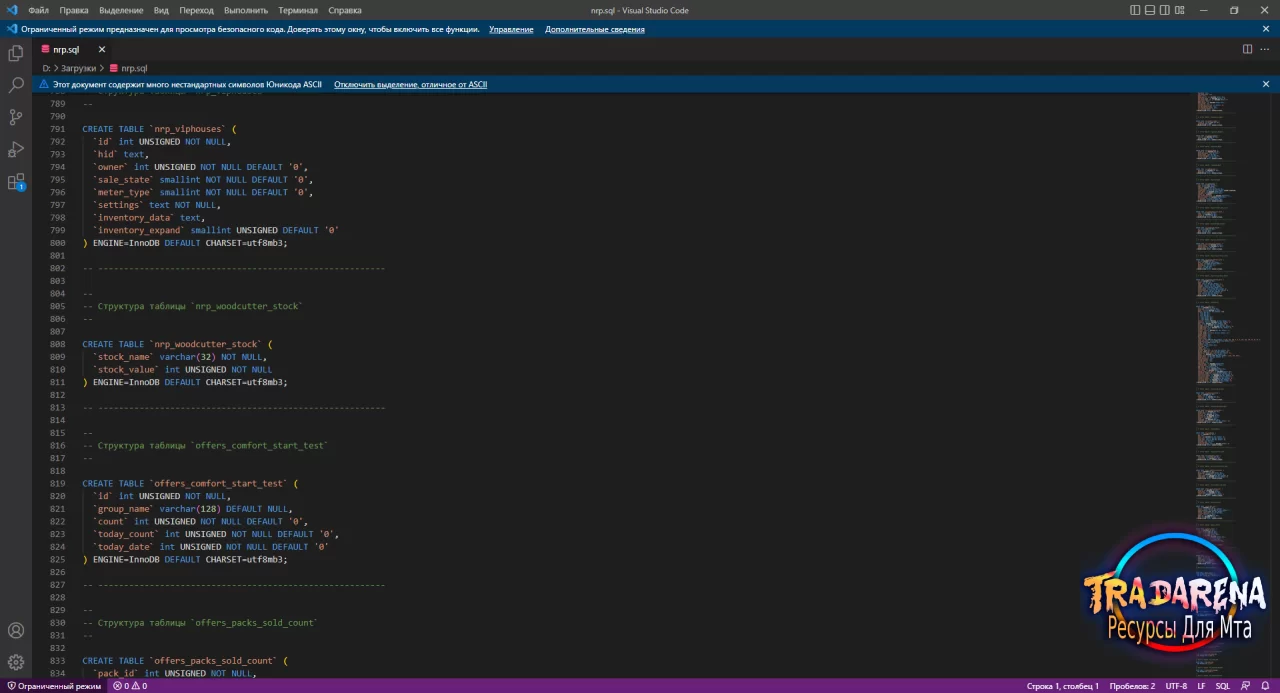Screen dimensions: 1280x693
Task: Select the nrp.sql editor tab
Action: pos(67,49)
